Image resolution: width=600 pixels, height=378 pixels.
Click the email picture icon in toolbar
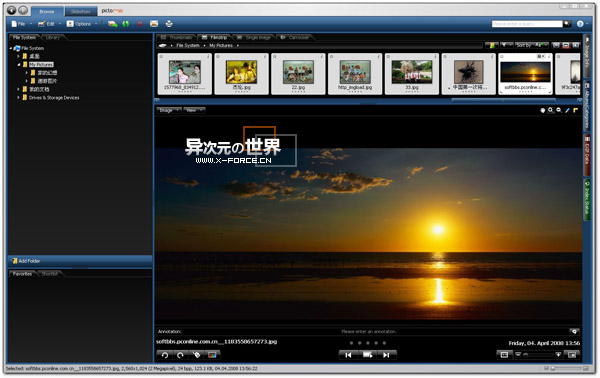coord(154,24)
